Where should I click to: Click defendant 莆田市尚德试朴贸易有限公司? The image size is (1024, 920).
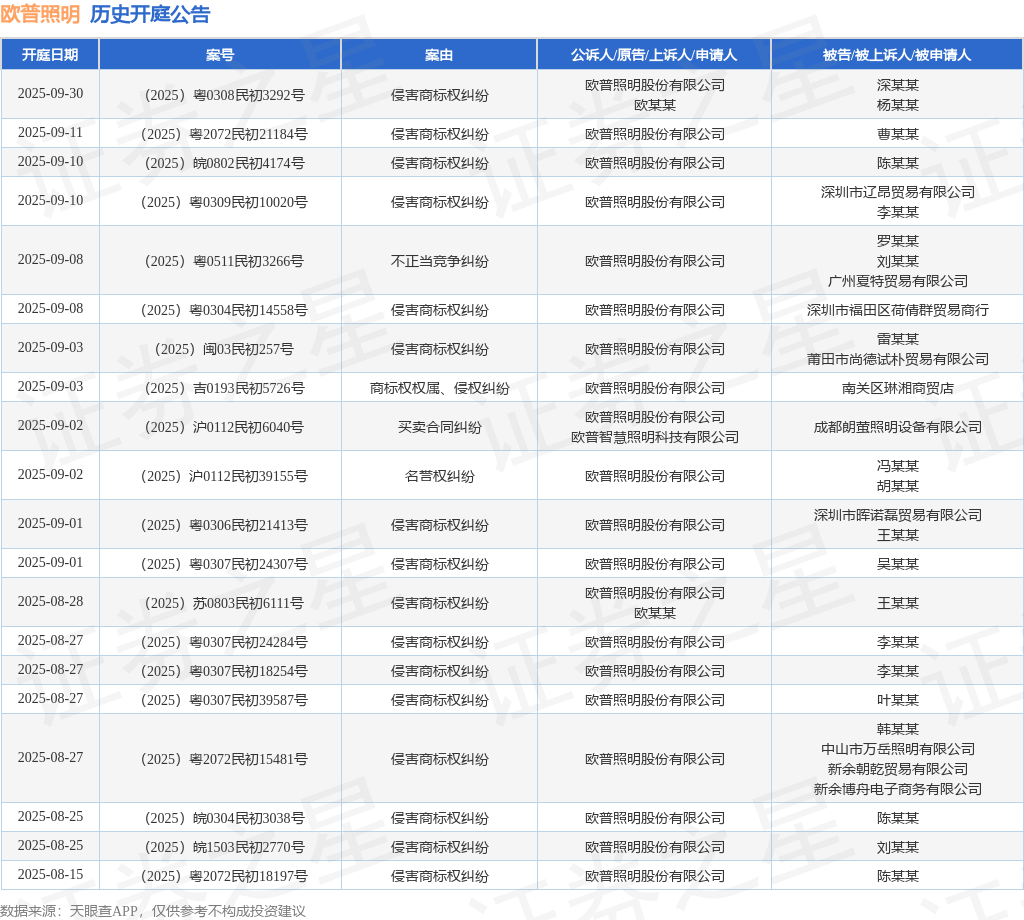pos(897,359)
